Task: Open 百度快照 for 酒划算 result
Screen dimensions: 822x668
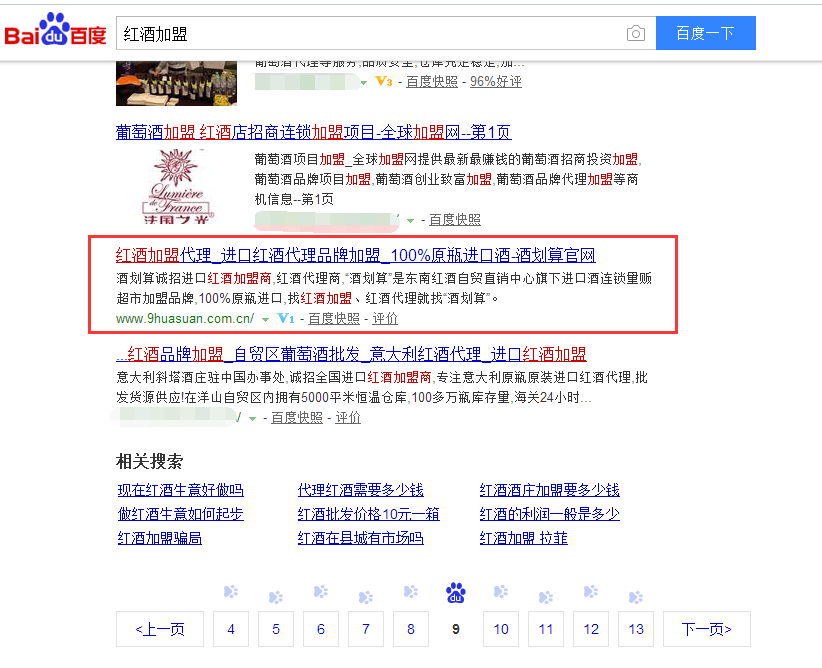Action: [x=334, y=318]
